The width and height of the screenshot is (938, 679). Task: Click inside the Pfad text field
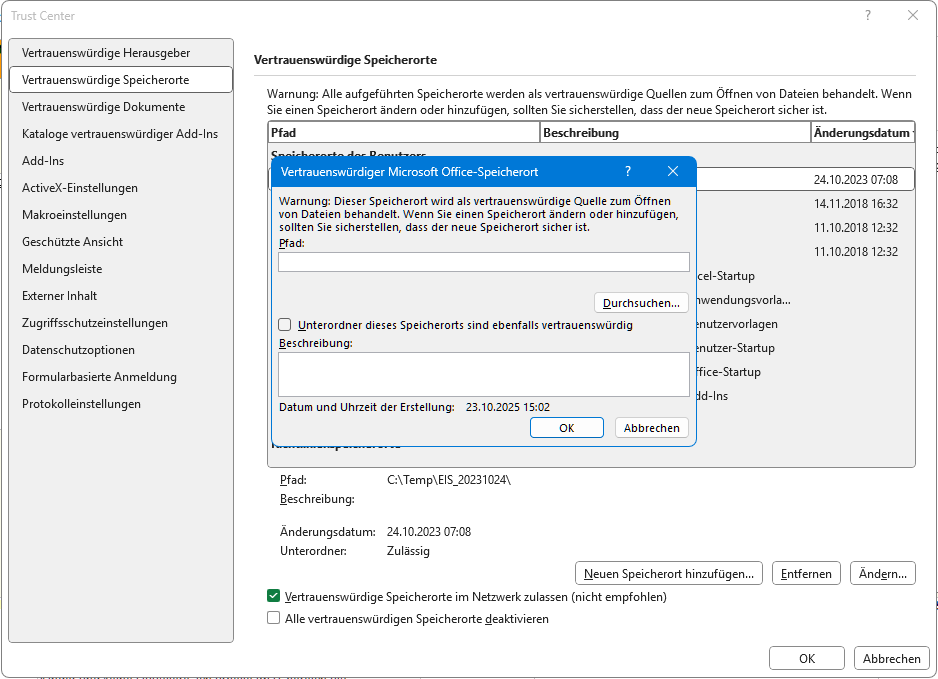pyautogui.click(x=483, y=262)
